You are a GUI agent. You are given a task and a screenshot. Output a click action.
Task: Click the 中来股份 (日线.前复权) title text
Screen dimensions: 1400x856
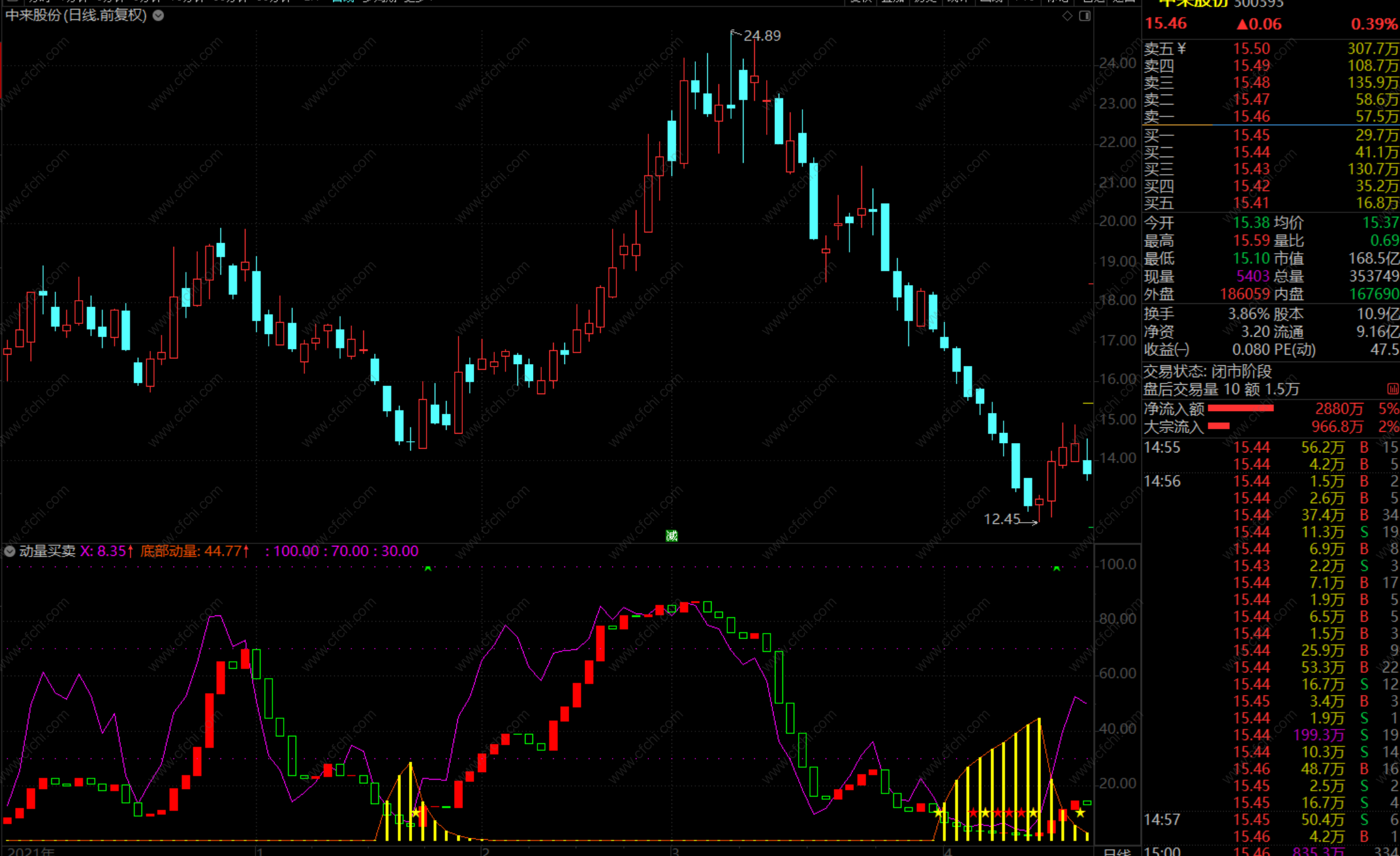click(x=76, y=16)
